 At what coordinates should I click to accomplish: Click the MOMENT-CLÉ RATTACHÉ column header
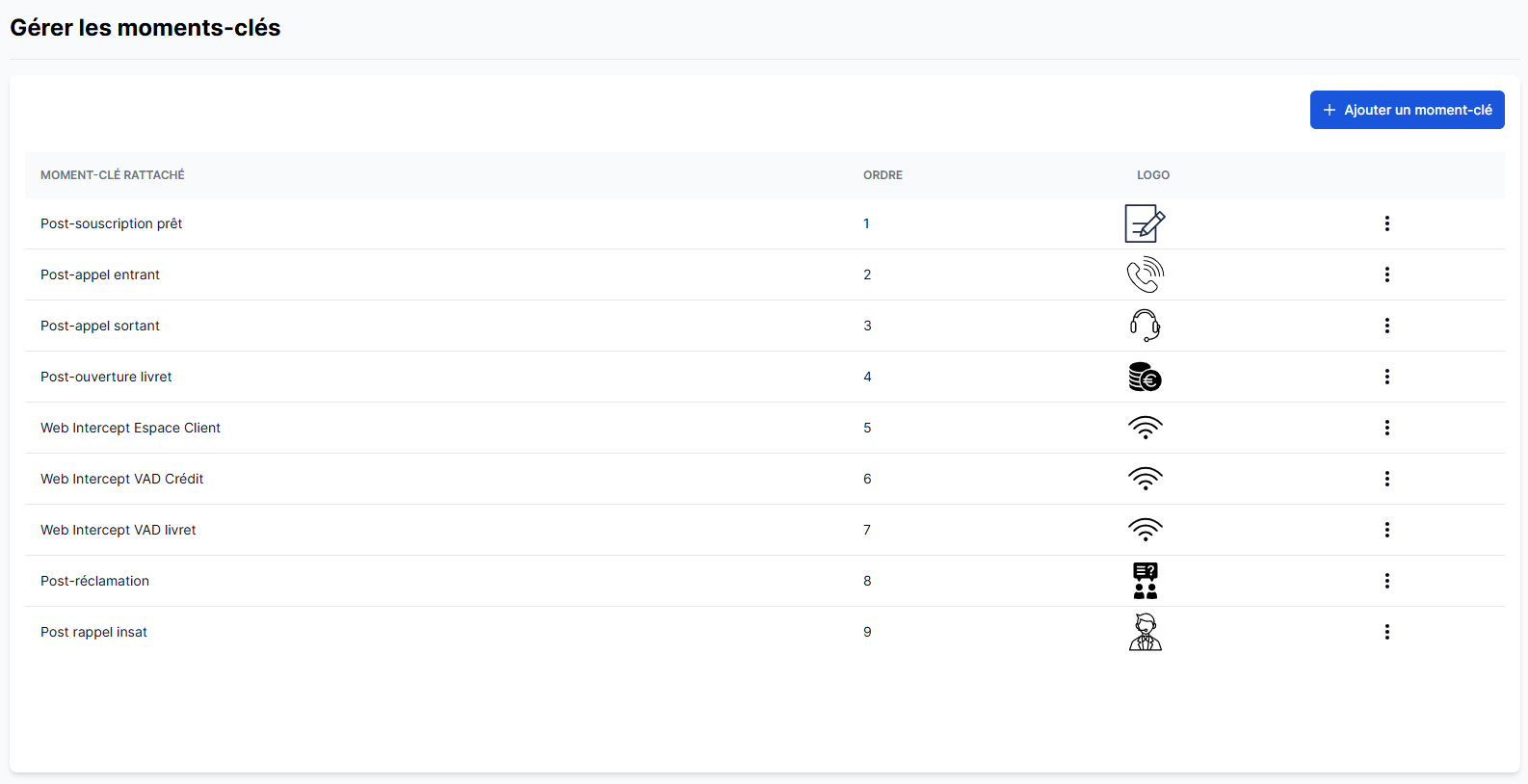click(x=113, y=175)
